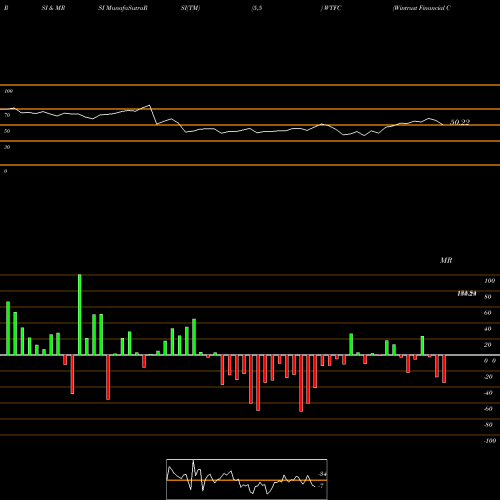Image resolution: width=500 pixels, height=500 pixels.
Task: Click the '0' label below the RSI chart
Action: (5, 171)
